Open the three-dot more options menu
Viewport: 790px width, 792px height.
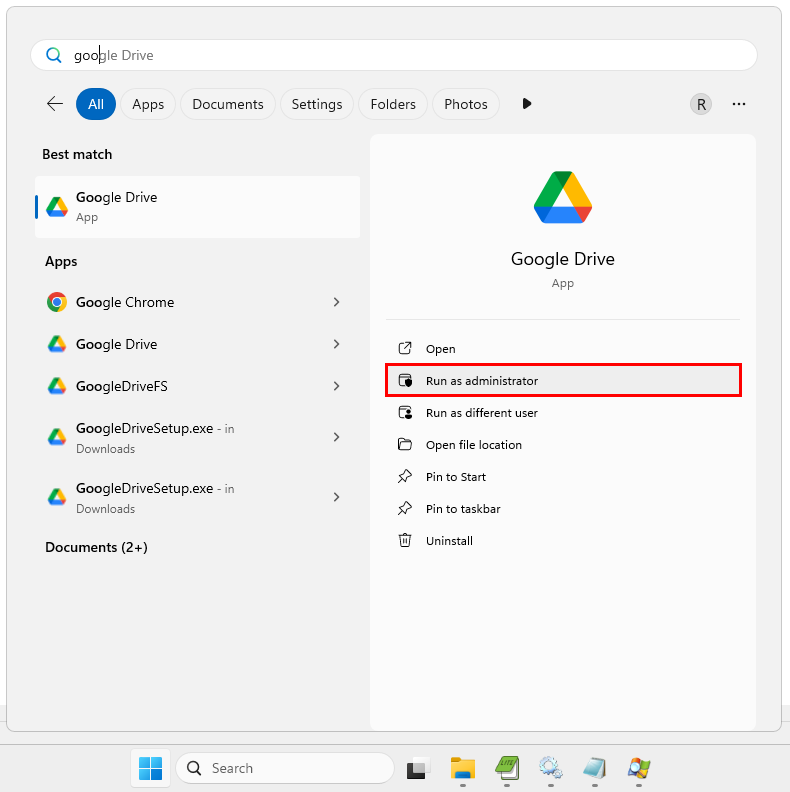[739, 104]
